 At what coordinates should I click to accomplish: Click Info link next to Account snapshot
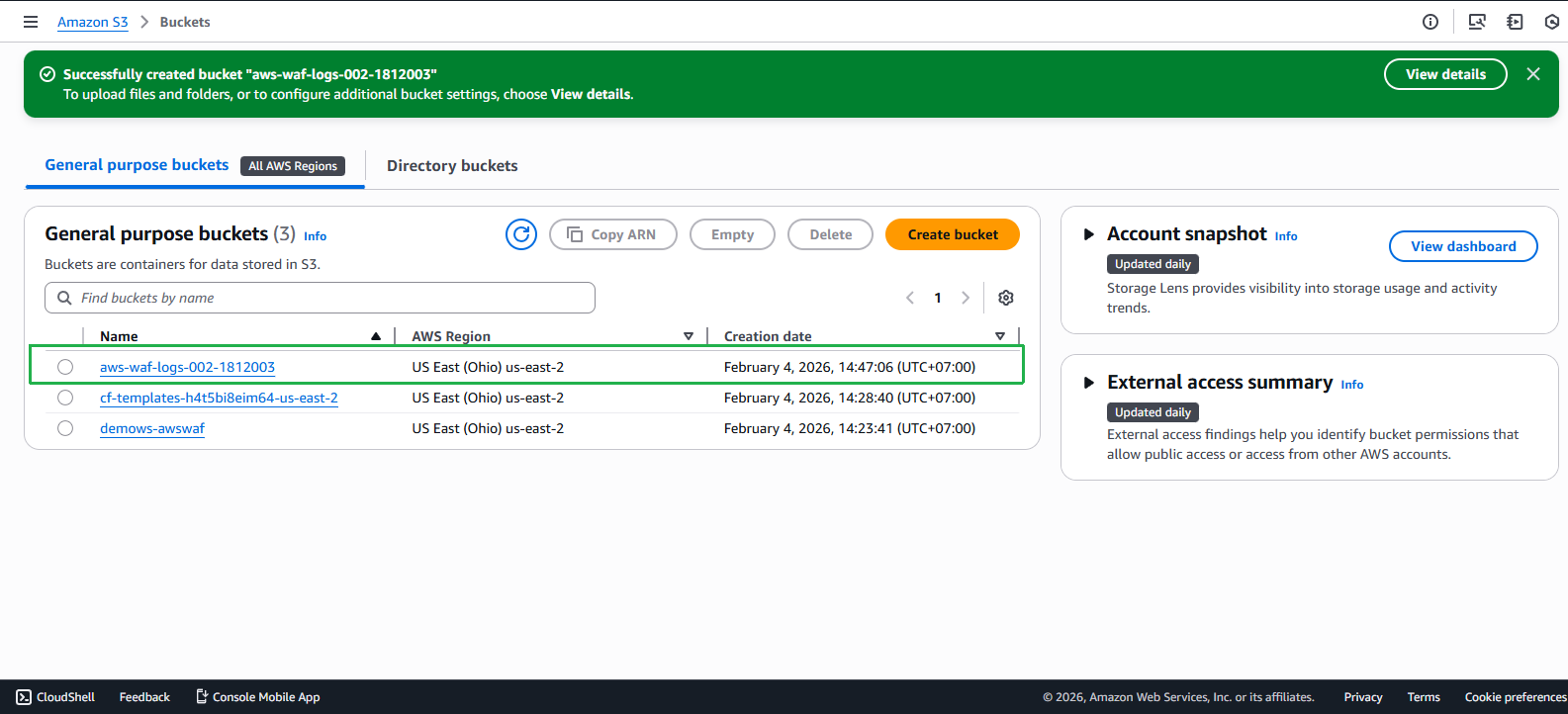pos(1286,236)
